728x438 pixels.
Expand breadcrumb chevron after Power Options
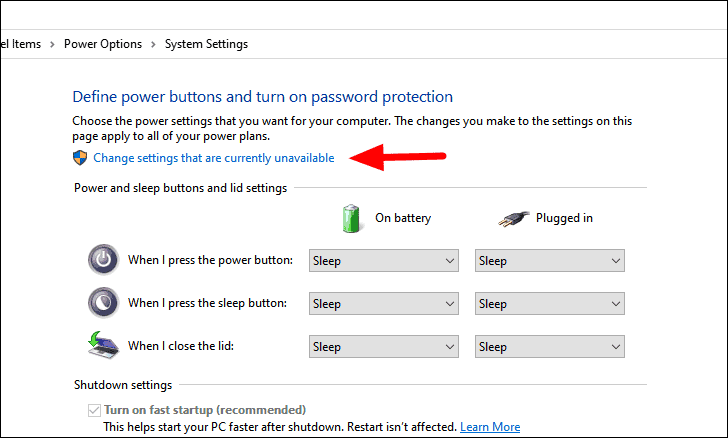click(x=153, y=44)
